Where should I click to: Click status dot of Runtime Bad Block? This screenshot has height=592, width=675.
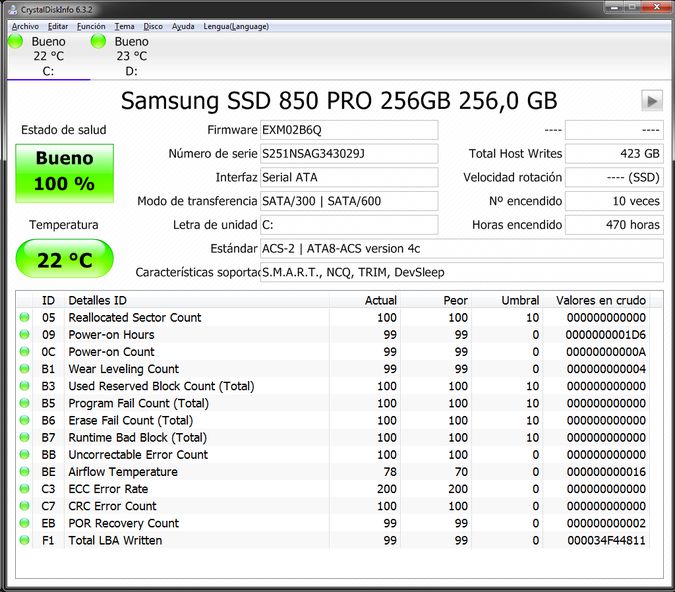coord(25,437)
